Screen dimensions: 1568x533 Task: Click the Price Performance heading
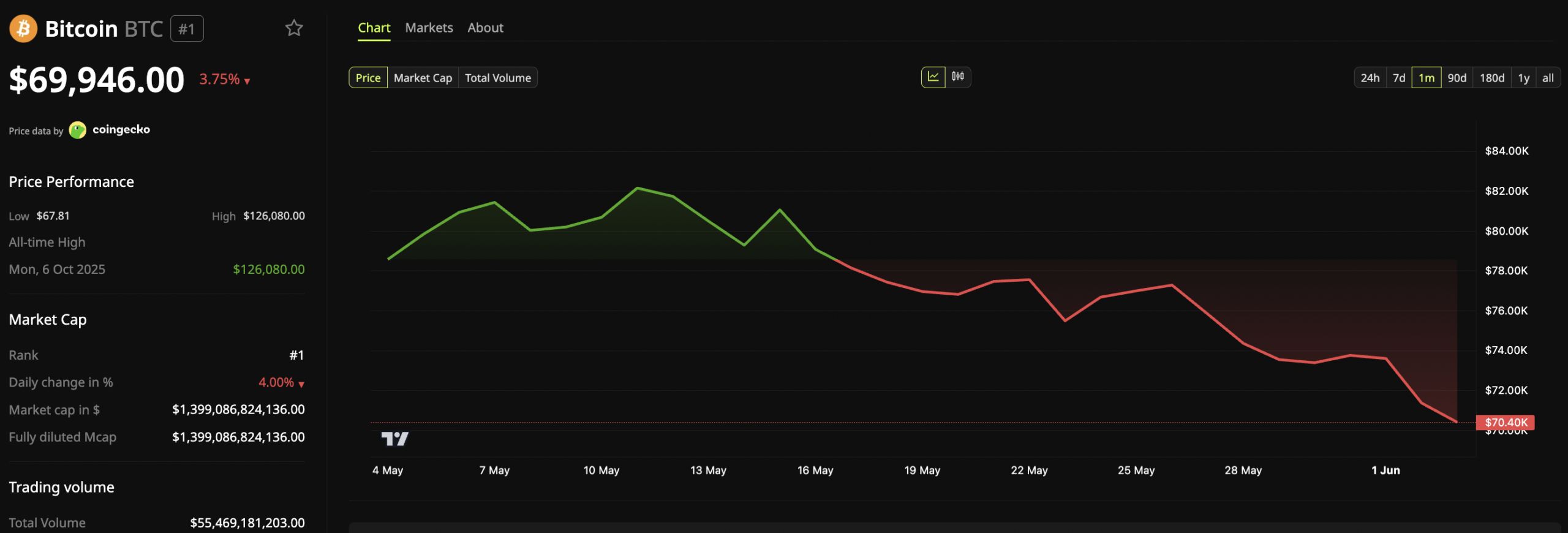(x=71, y=182)
